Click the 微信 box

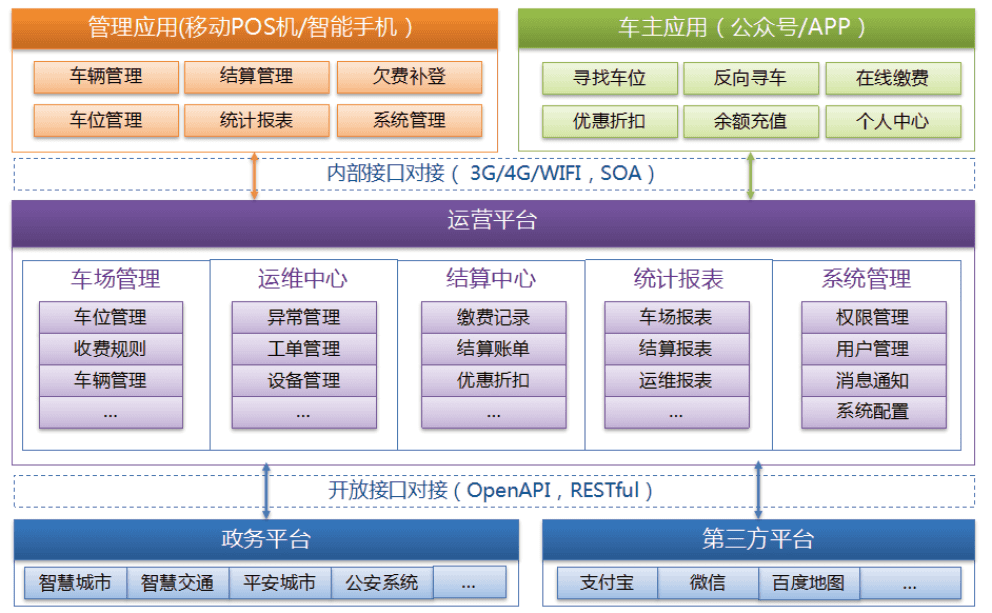tap(708, 583)
